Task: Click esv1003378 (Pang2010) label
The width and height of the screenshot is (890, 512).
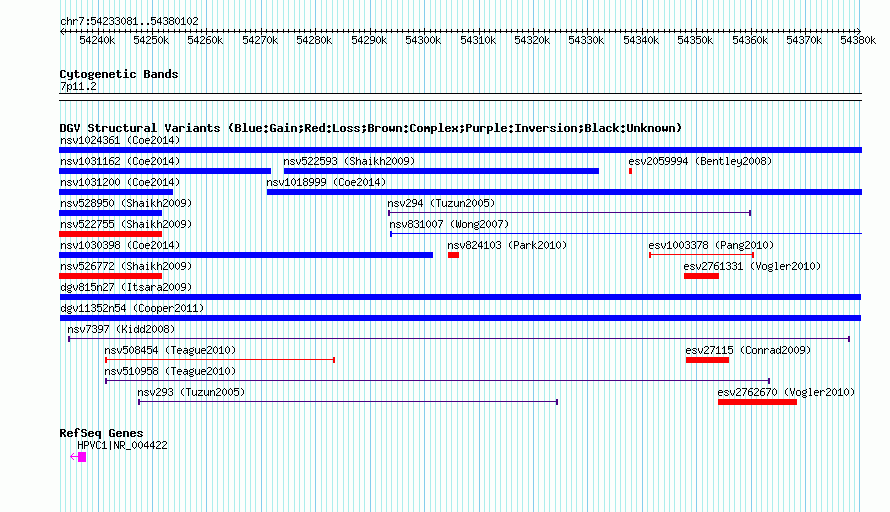Action: point(711,245)
